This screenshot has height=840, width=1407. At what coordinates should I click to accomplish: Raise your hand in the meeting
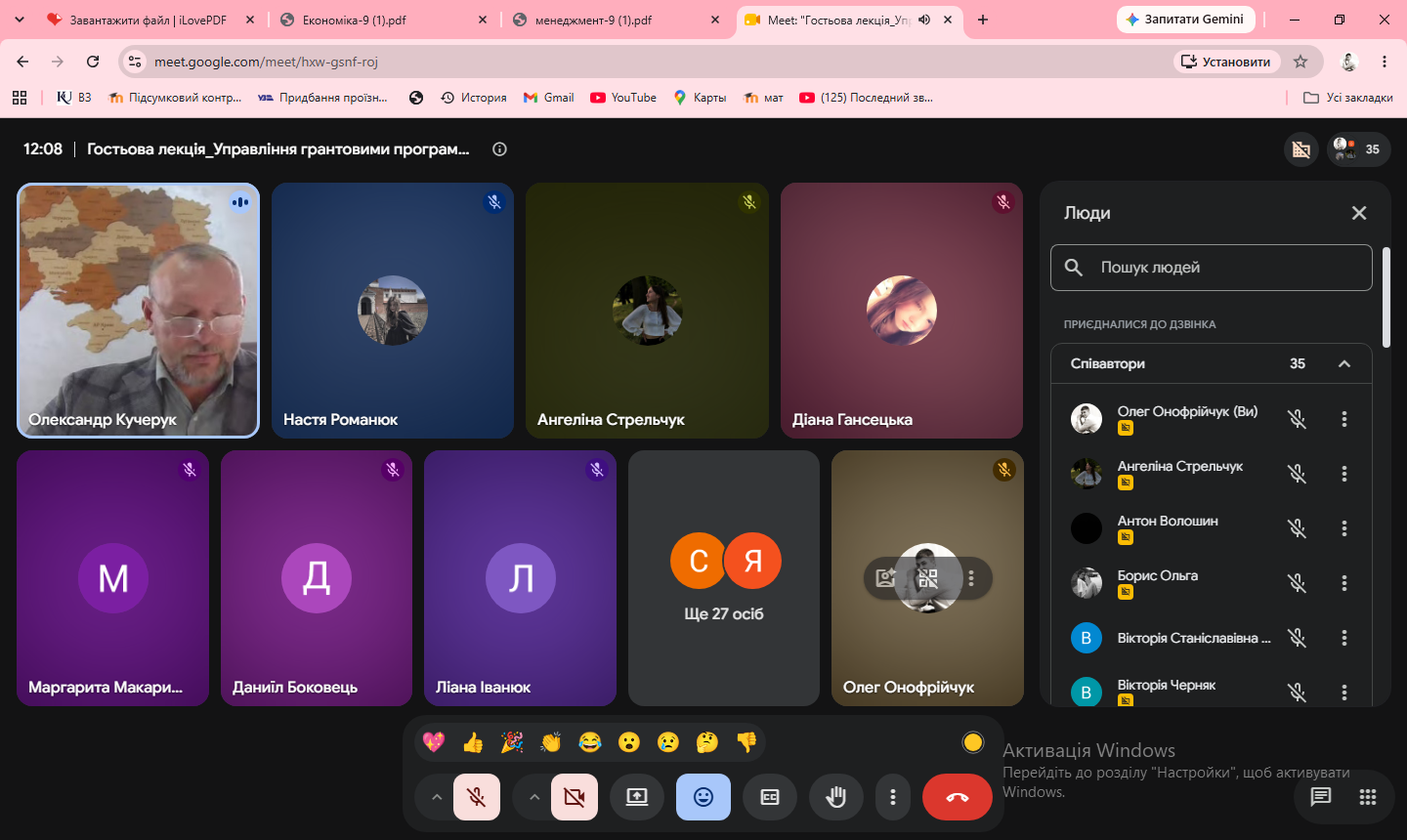836,797
